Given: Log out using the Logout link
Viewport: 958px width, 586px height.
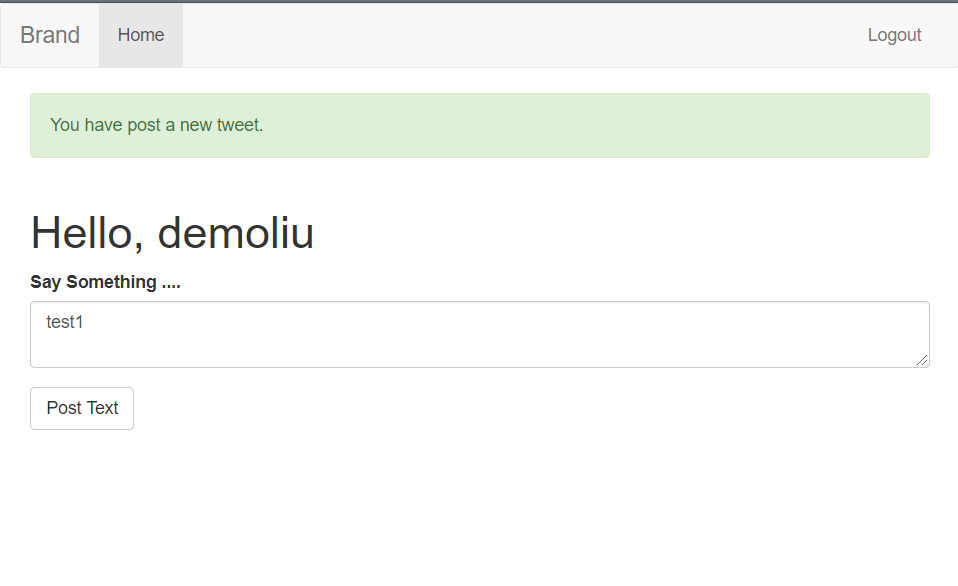Looking at the screenshot, I should (894, 35).
